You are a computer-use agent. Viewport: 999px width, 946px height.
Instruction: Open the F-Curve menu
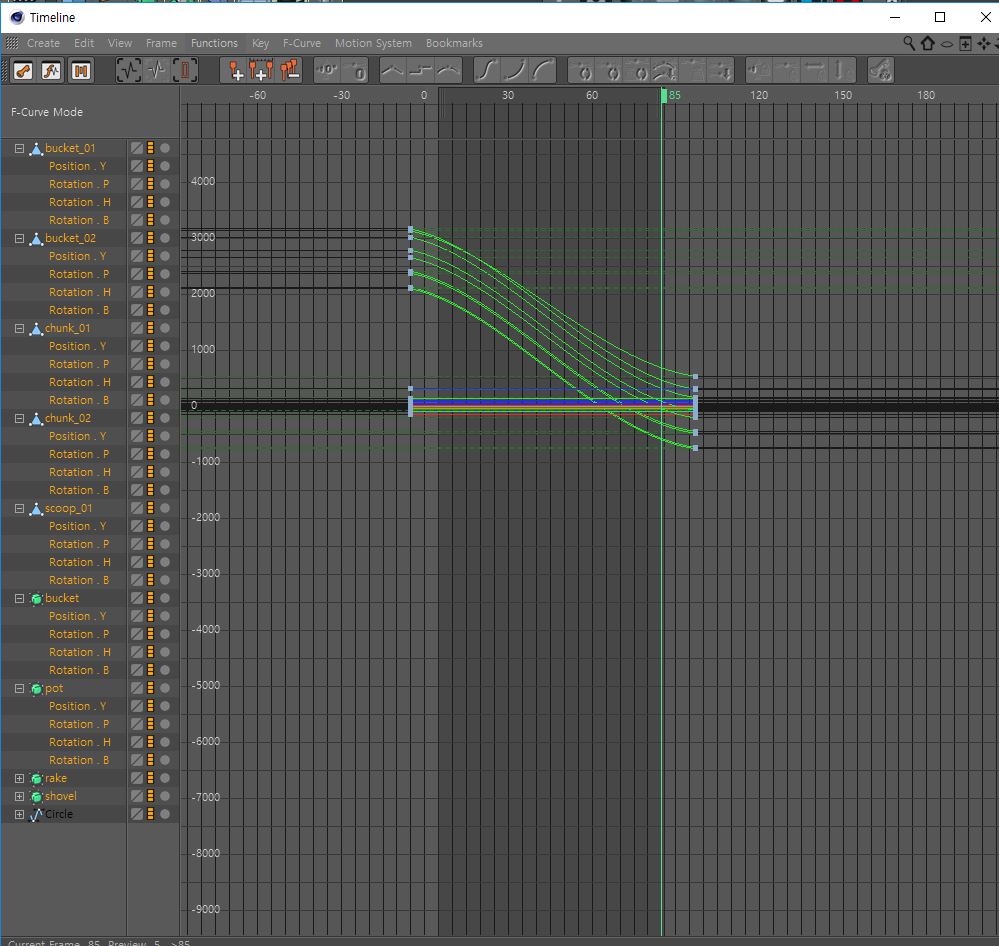tap(302, 43)
